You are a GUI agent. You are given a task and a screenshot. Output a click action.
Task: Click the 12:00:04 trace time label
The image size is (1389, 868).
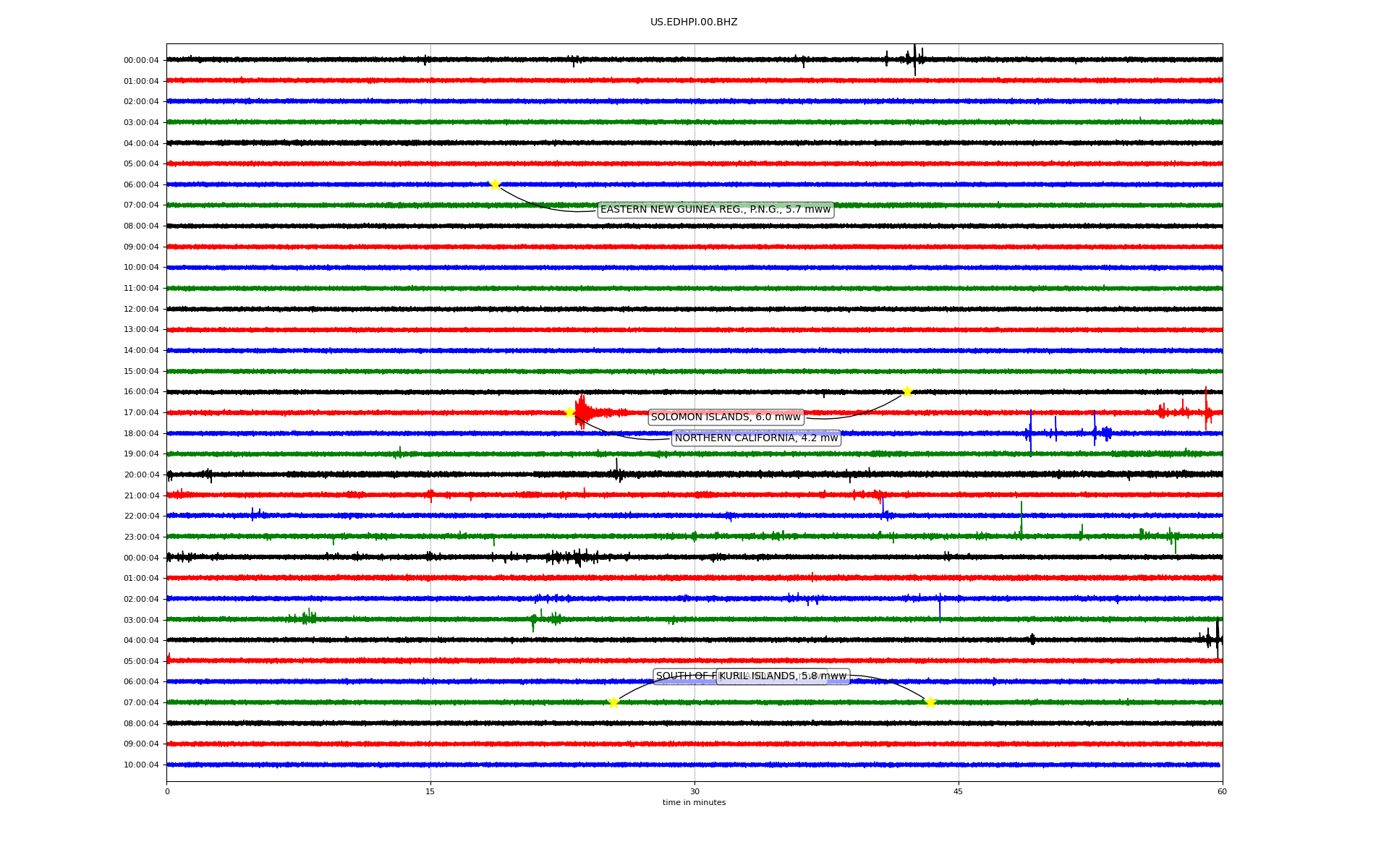141,310
